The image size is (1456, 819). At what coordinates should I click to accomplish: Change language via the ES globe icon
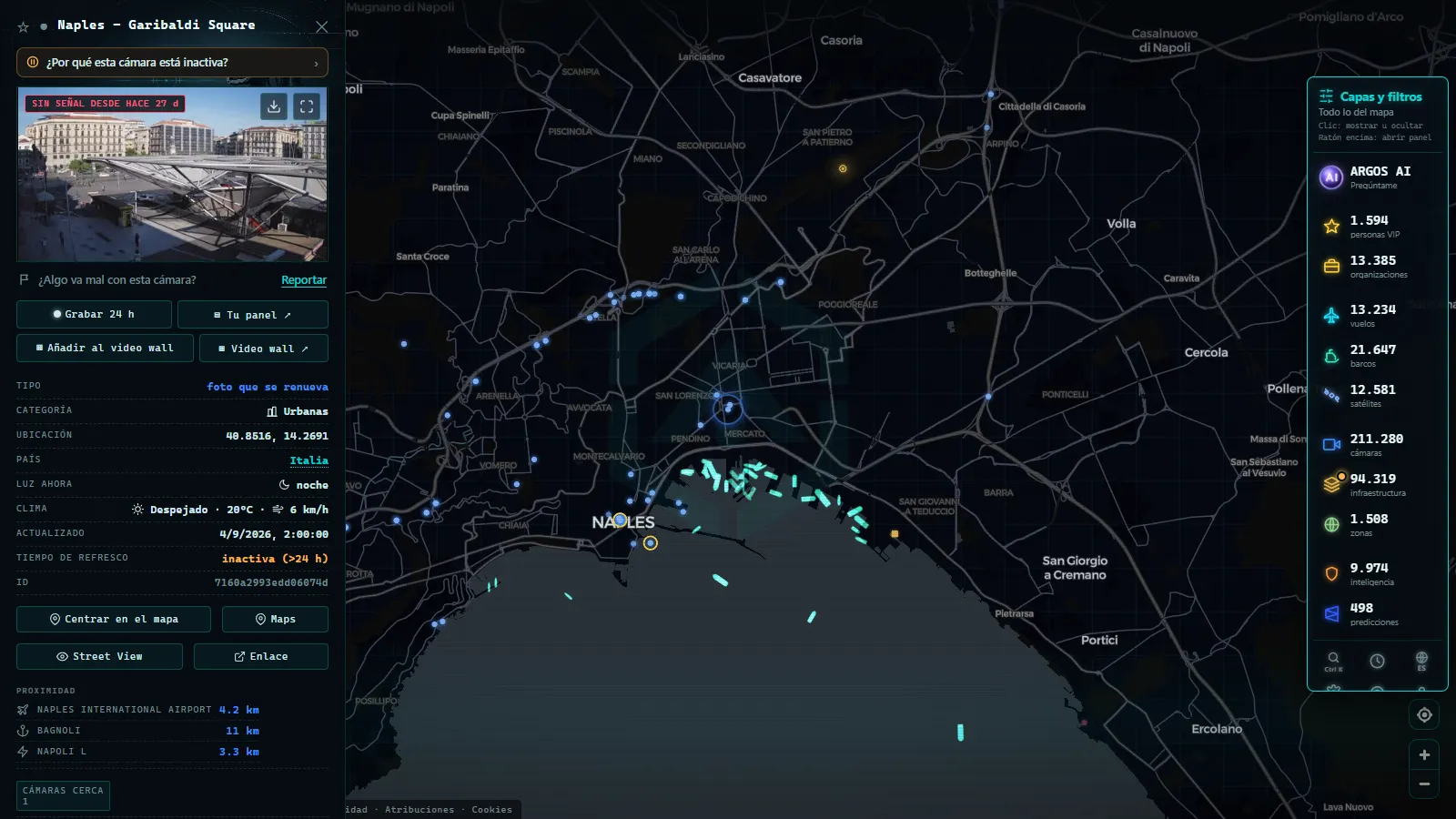1421,661
